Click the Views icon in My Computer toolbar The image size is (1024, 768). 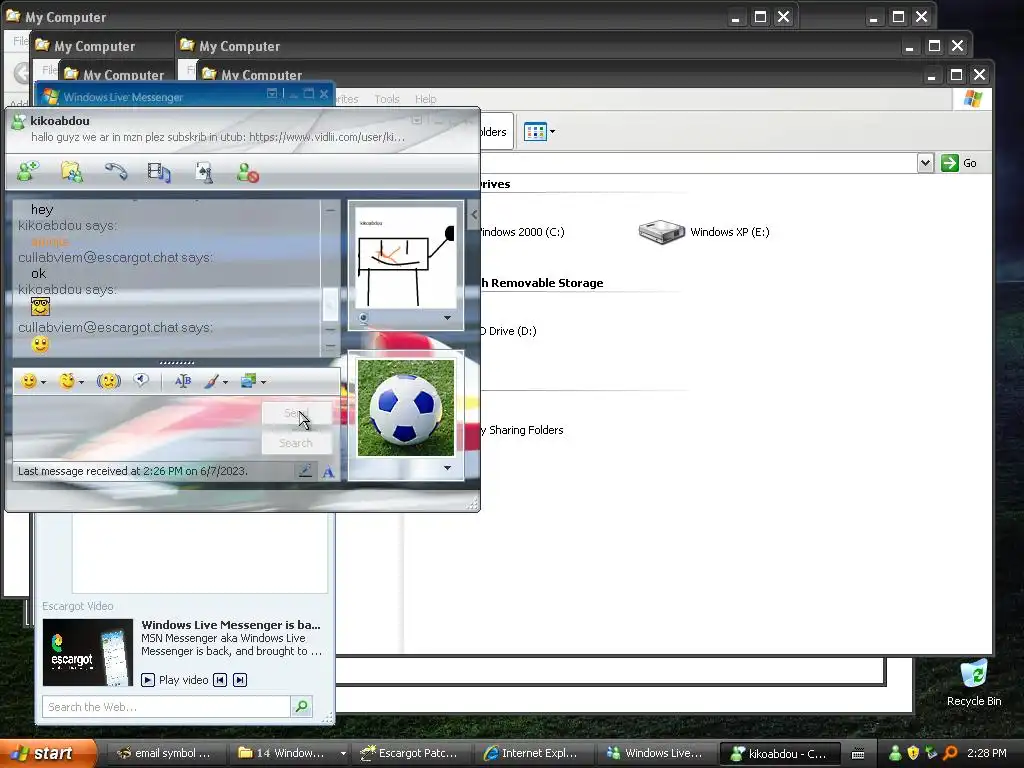[535, 132]
